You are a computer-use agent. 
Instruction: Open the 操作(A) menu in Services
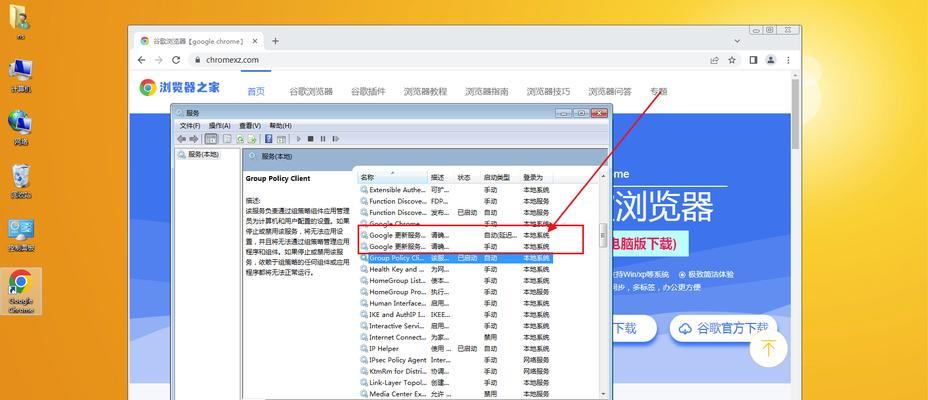(x=220, y=126)
